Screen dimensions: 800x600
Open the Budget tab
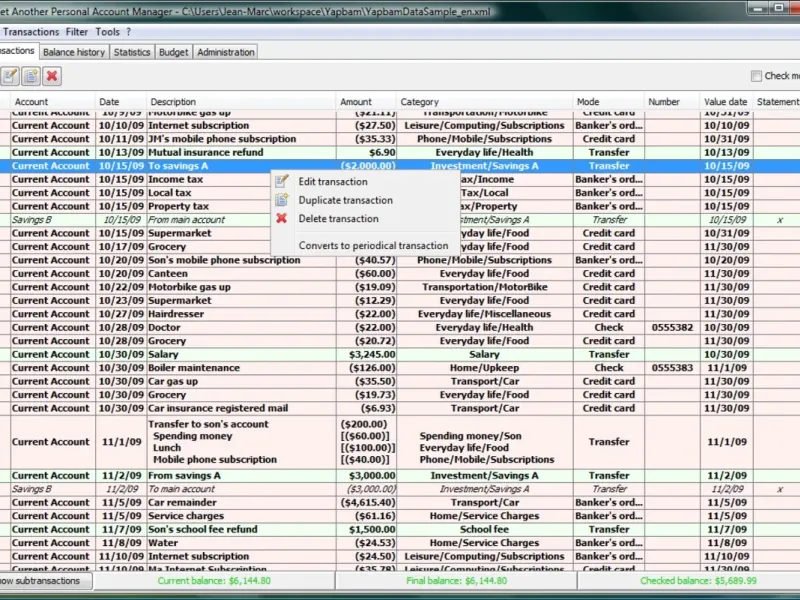pos(173,52)
